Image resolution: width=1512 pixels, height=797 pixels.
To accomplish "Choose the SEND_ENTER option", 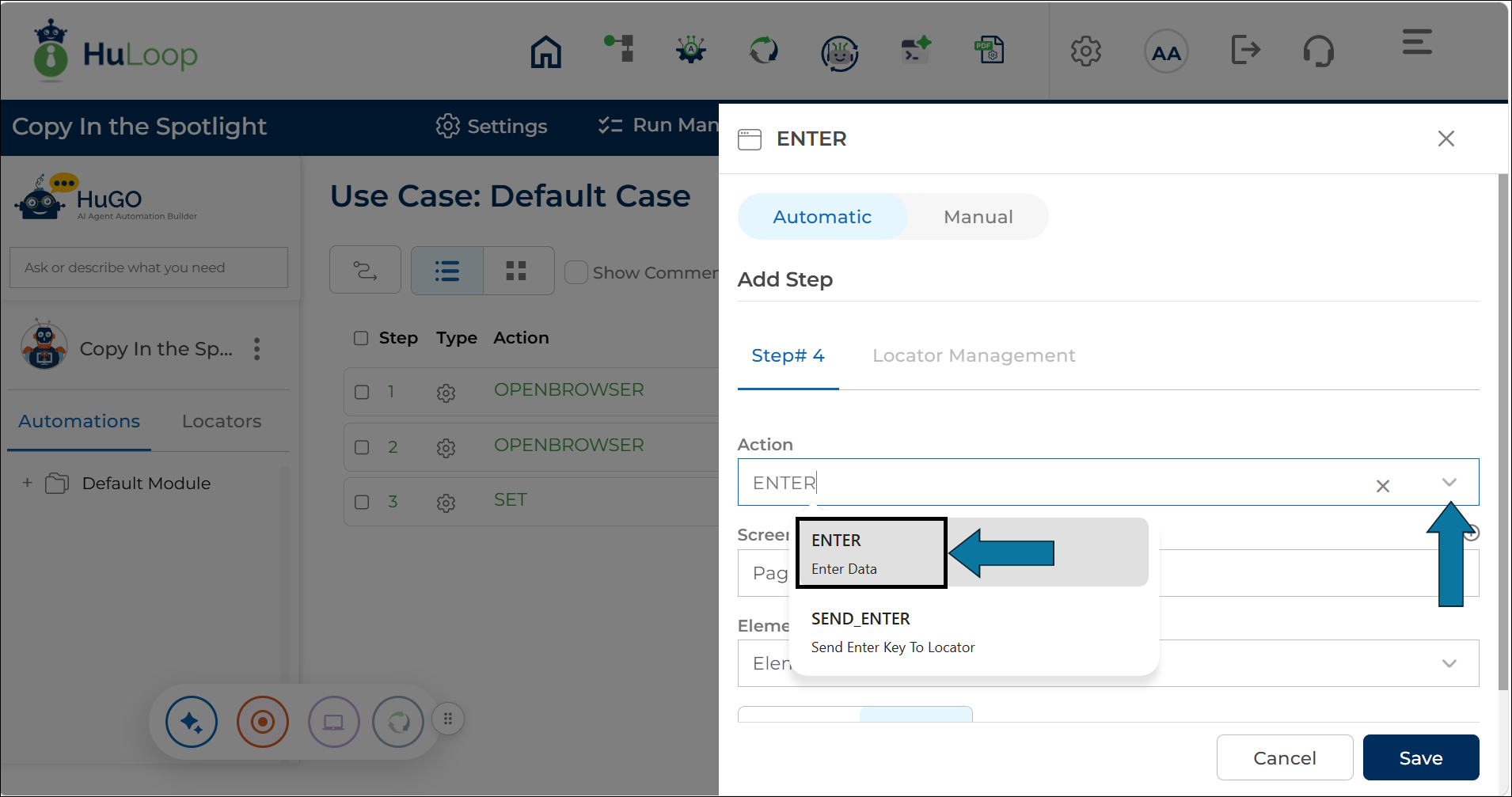I will click(x=972, y=632).
